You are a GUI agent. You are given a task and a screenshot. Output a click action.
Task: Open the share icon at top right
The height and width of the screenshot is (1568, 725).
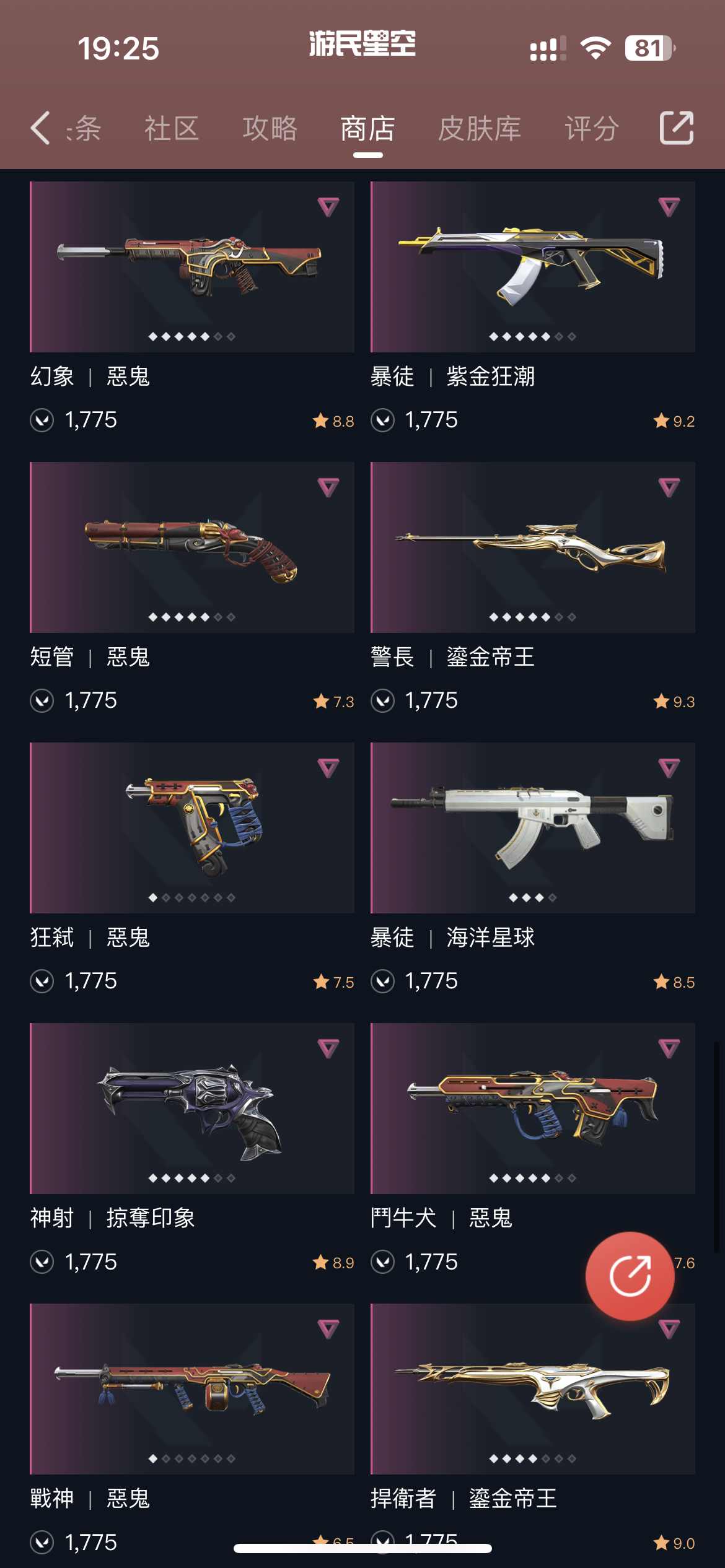[x=676, y=128]
